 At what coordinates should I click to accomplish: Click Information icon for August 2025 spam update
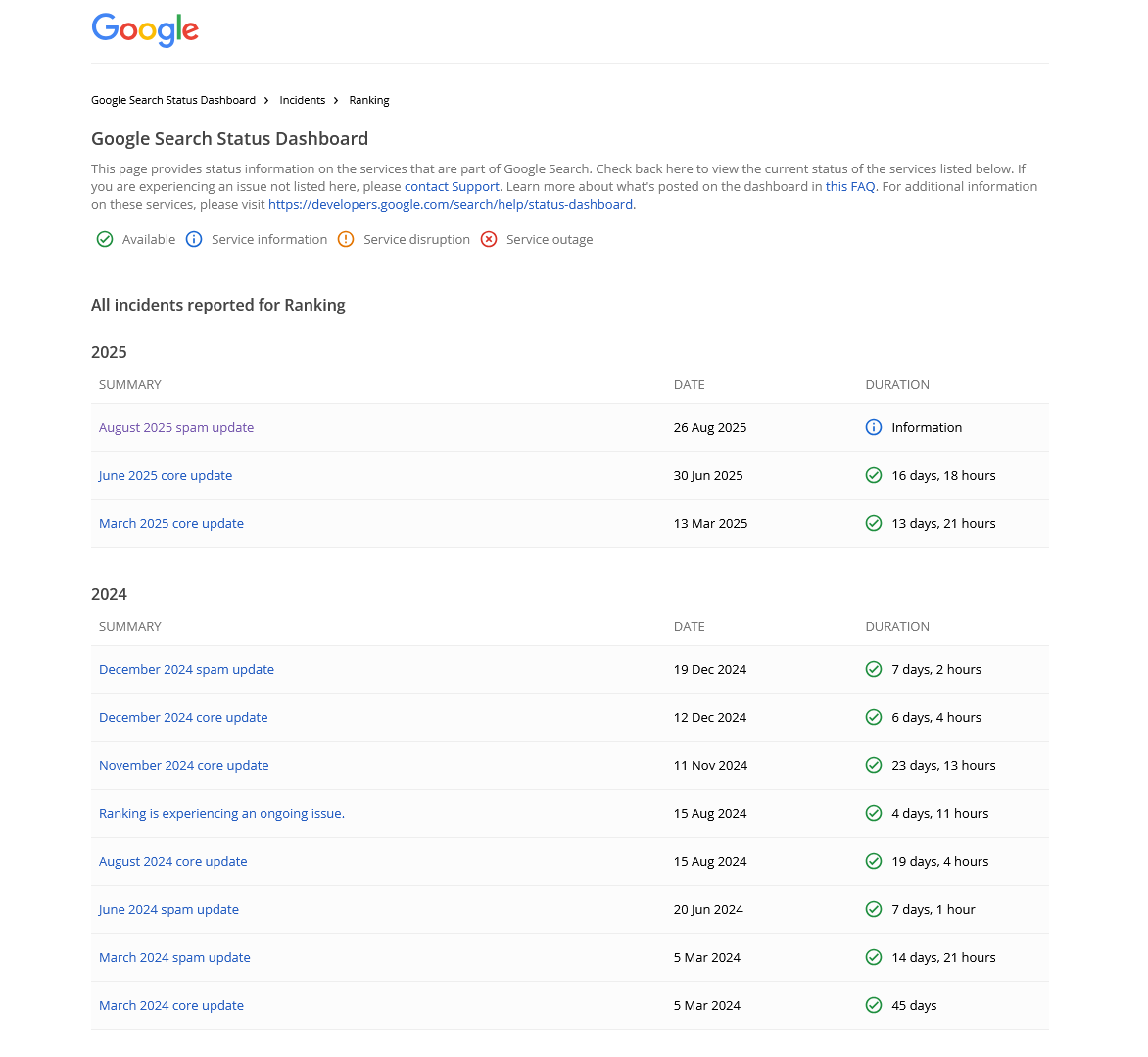(874, 427)
